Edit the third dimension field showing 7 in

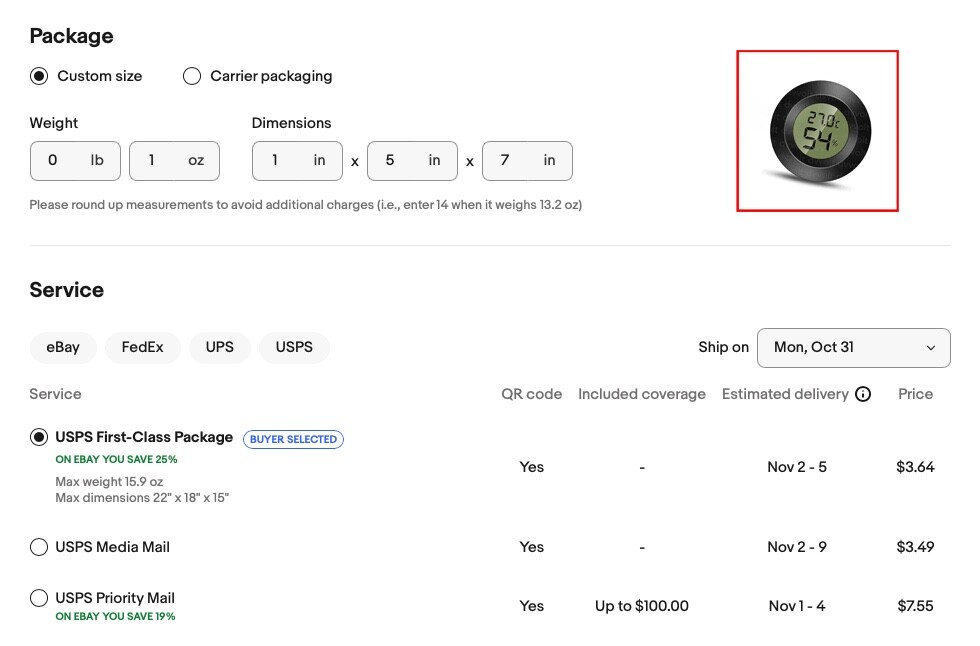coord(528,161)
